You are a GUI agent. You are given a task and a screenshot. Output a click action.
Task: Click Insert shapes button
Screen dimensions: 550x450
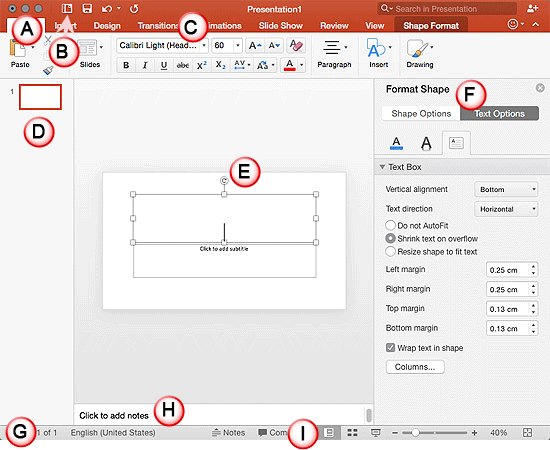pos(378,54)
